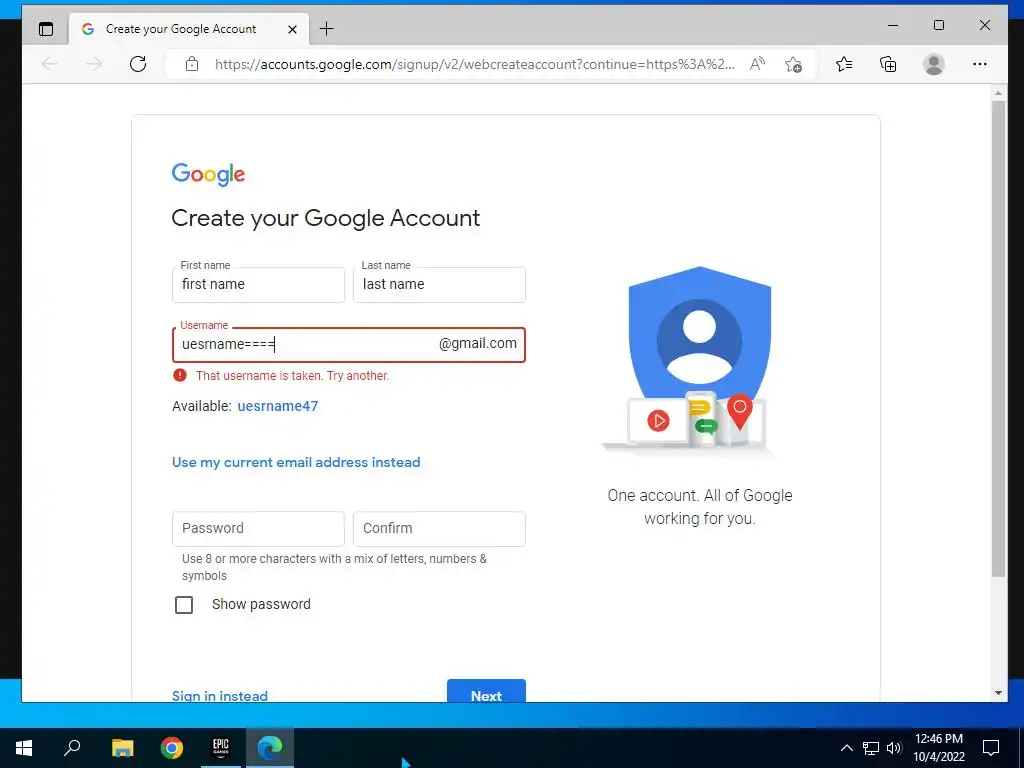1024x768 pixels.
Task: Click Use my current email address instead
Action: (x=296, y=462)
